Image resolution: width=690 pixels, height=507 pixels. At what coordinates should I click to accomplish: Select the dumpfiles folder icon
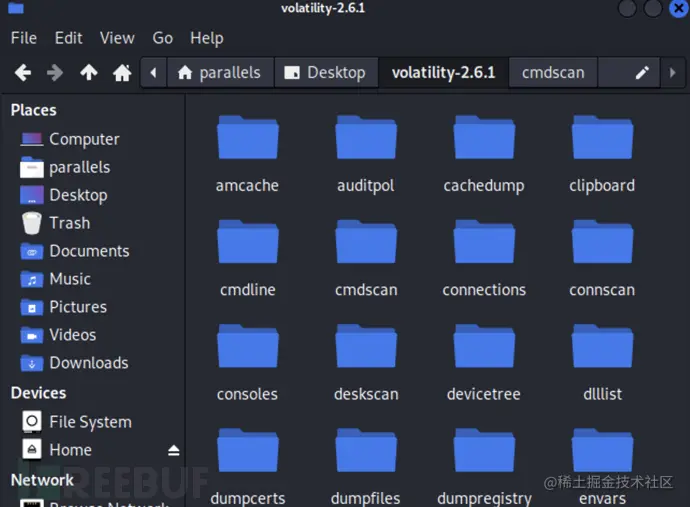pos(366,450)
